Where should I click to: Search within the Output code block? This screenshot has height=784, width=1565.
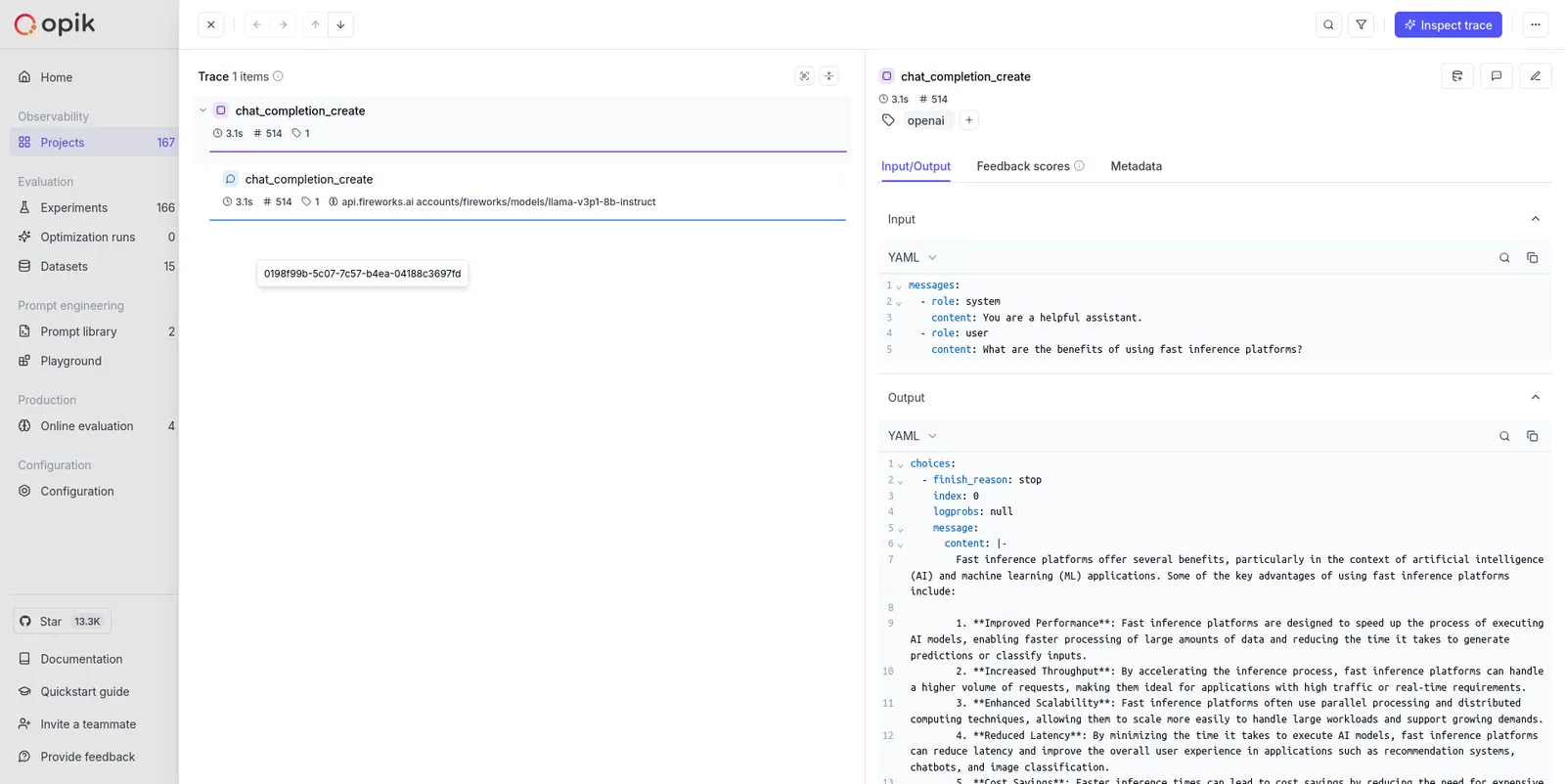click(x=1504, y=436)
